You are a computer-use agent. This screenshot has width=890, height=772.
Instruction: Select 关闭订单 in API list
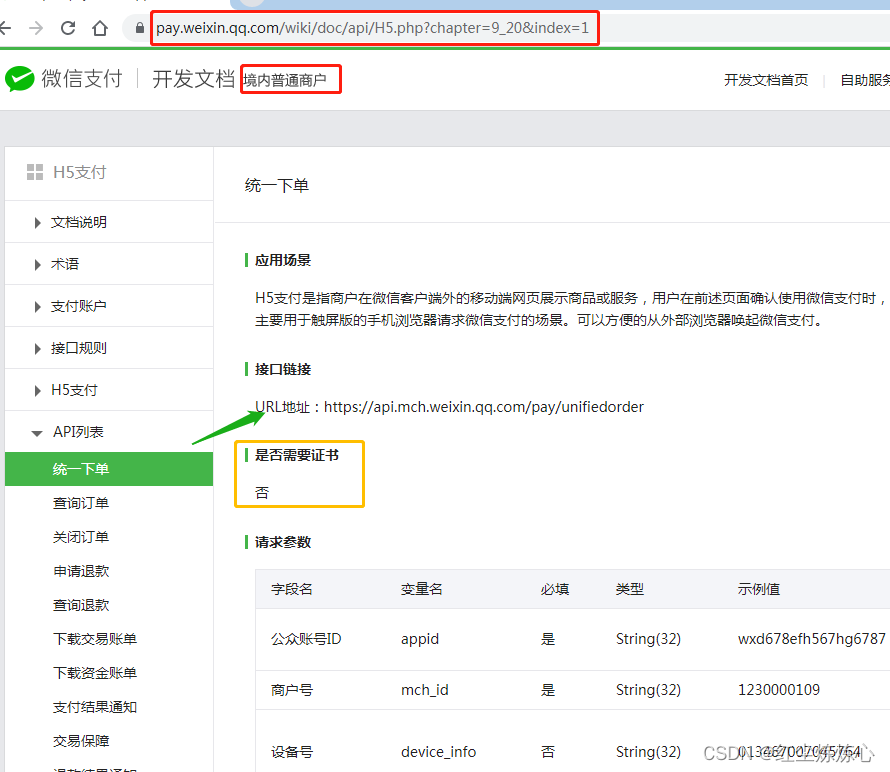[x=81, y=537]
